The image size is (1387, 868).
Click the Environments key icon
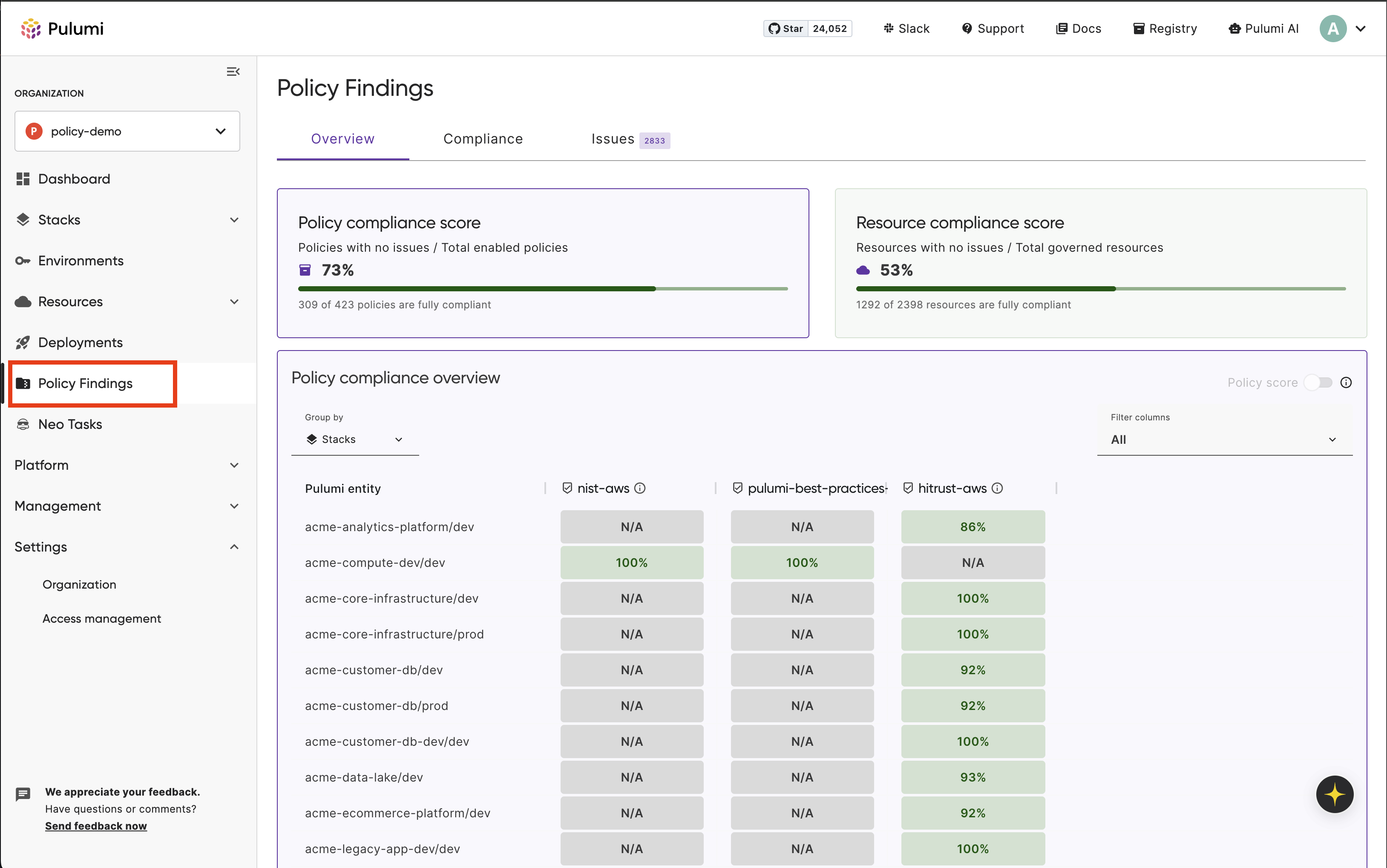click(x=23, y=261)
